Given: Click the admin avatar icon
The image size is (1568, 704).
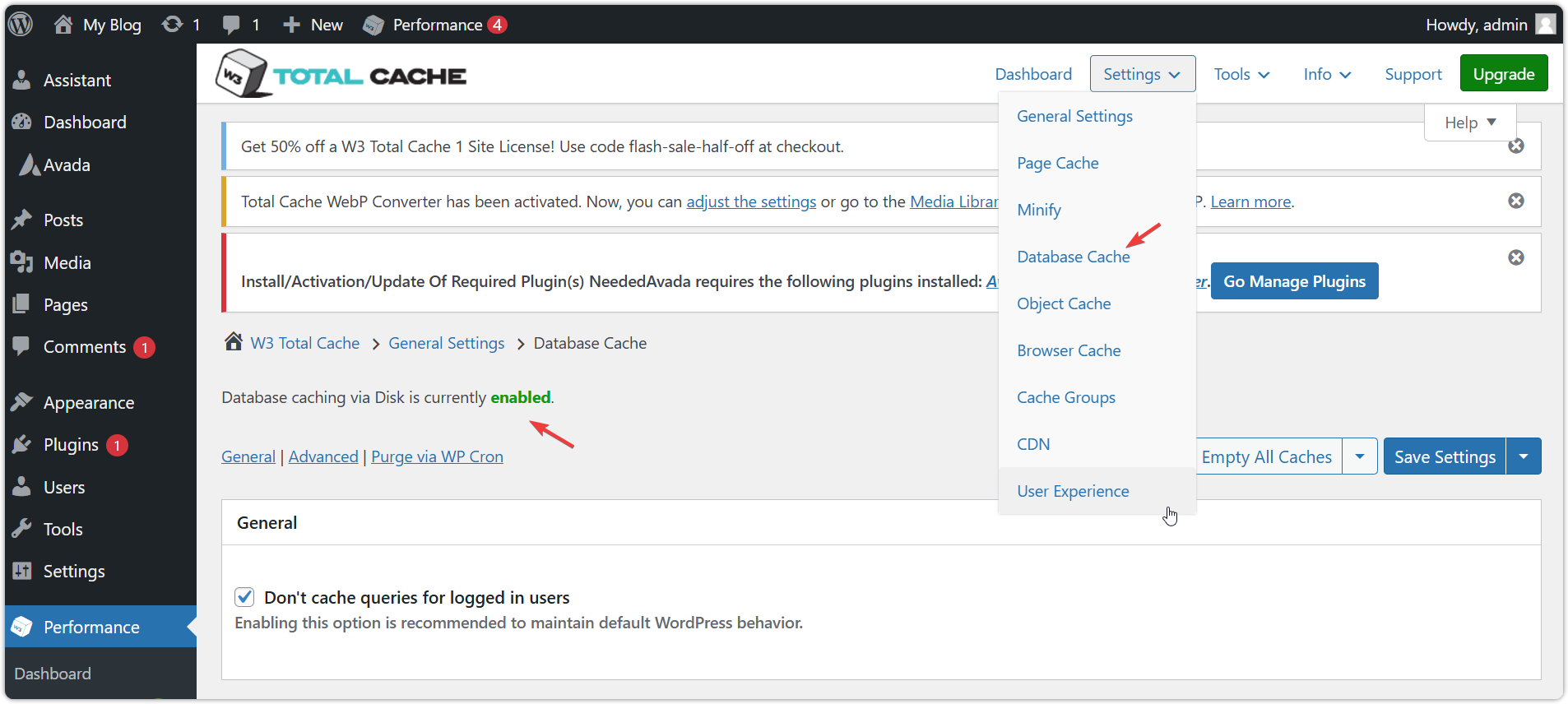Looking at the screenshot, I should click(x=1546, y=25).
